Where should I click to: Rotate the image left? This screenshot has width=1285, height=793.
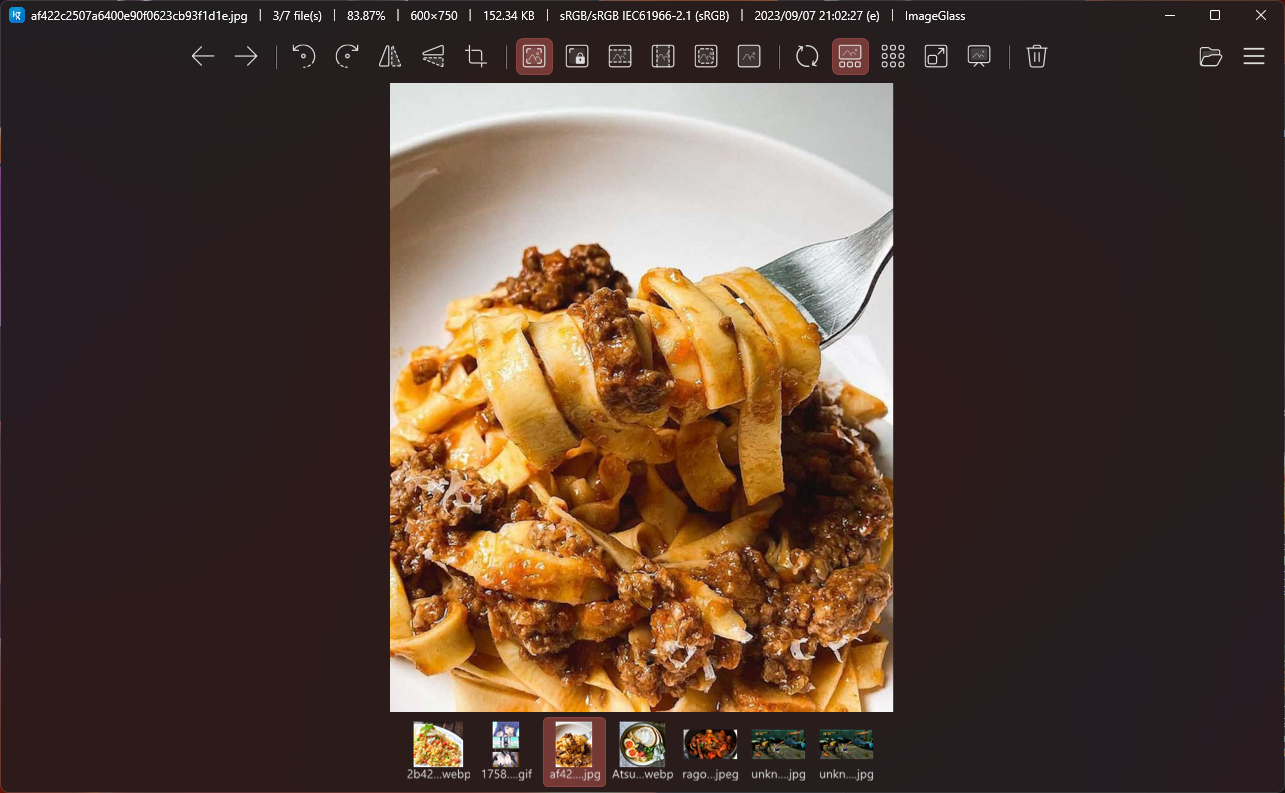304,57
